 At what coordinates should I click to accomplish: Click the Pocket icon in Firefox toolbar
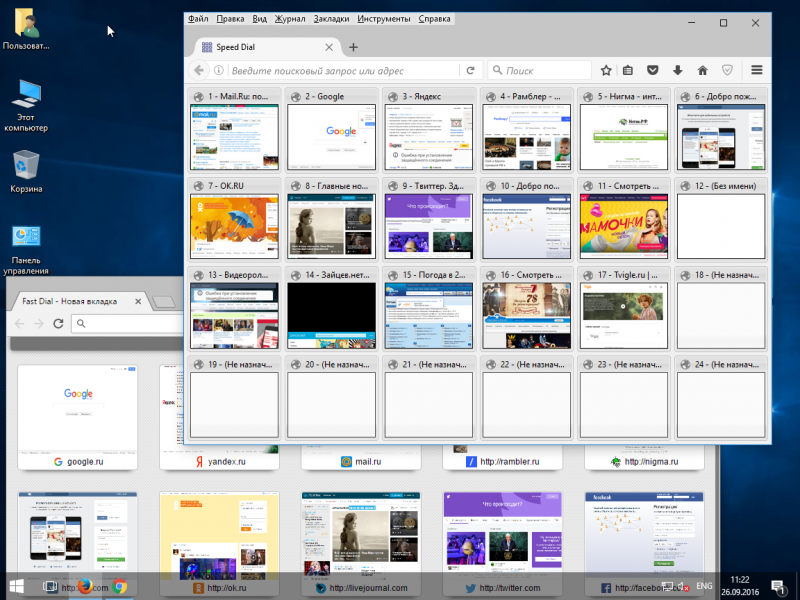(653, 70)
